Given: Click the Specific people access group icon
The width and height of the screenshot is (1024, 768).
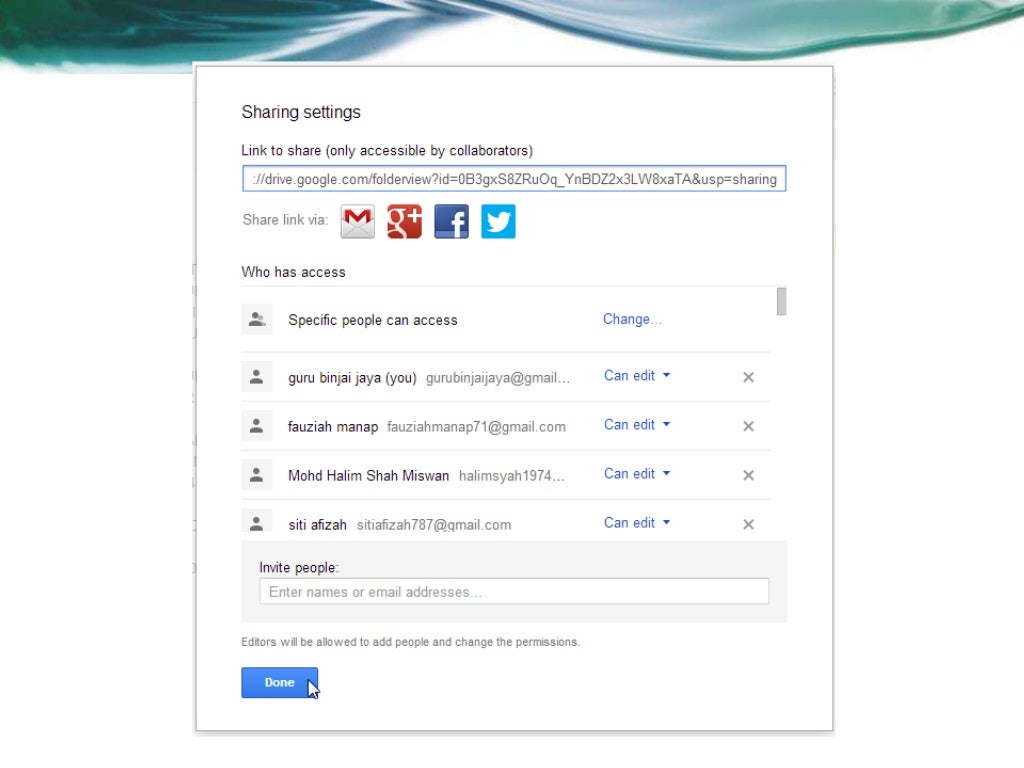Looking at the screenshot, I should coord(257,319).
